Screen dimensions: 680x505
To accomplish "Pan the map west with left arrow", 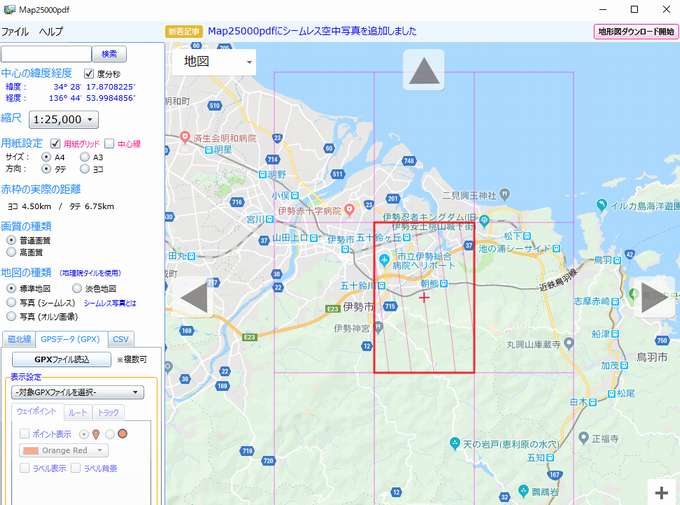I will (193, 297).
